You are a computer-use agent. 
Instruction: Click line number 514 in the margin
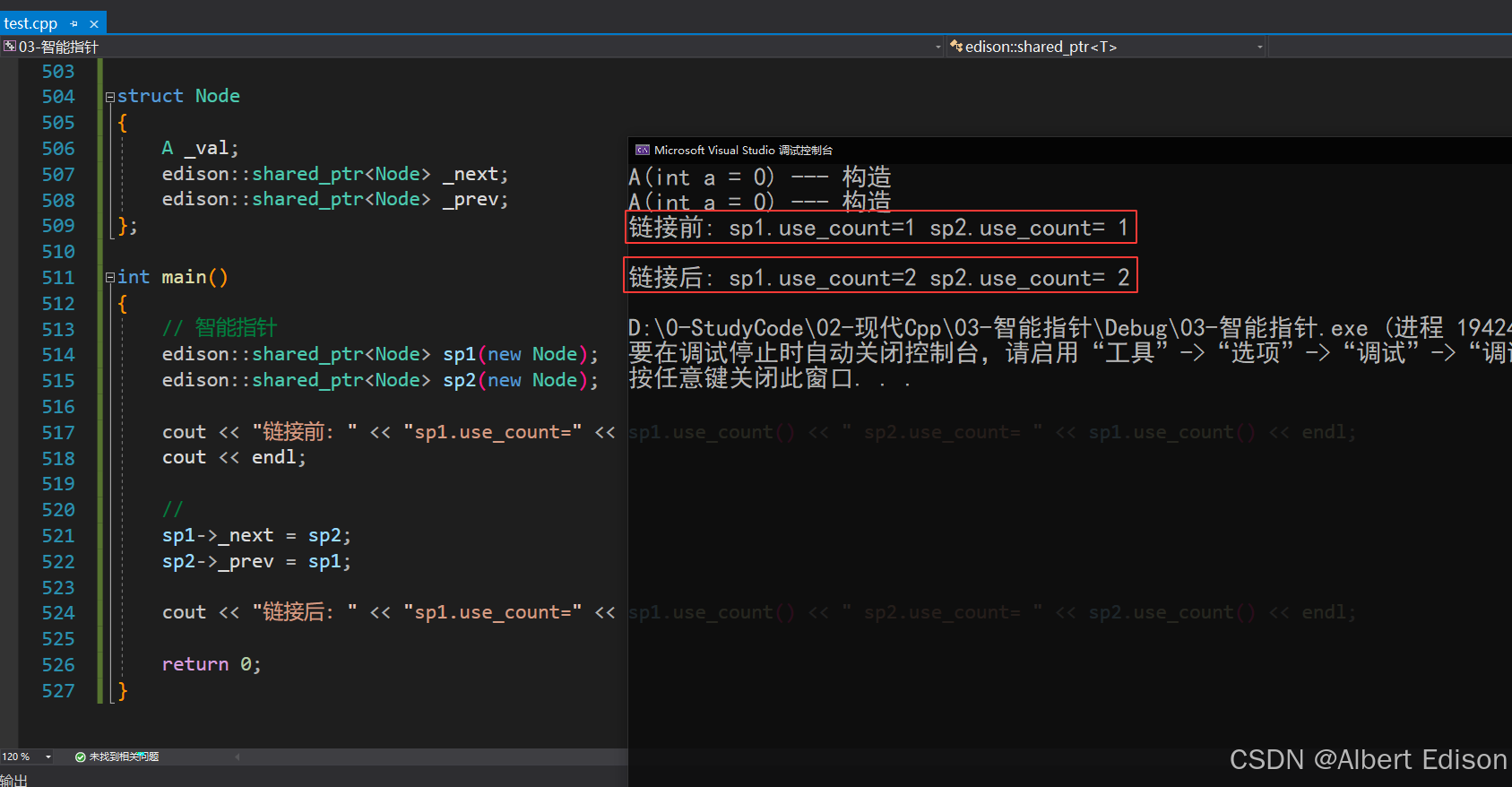(x=58, y=355)
